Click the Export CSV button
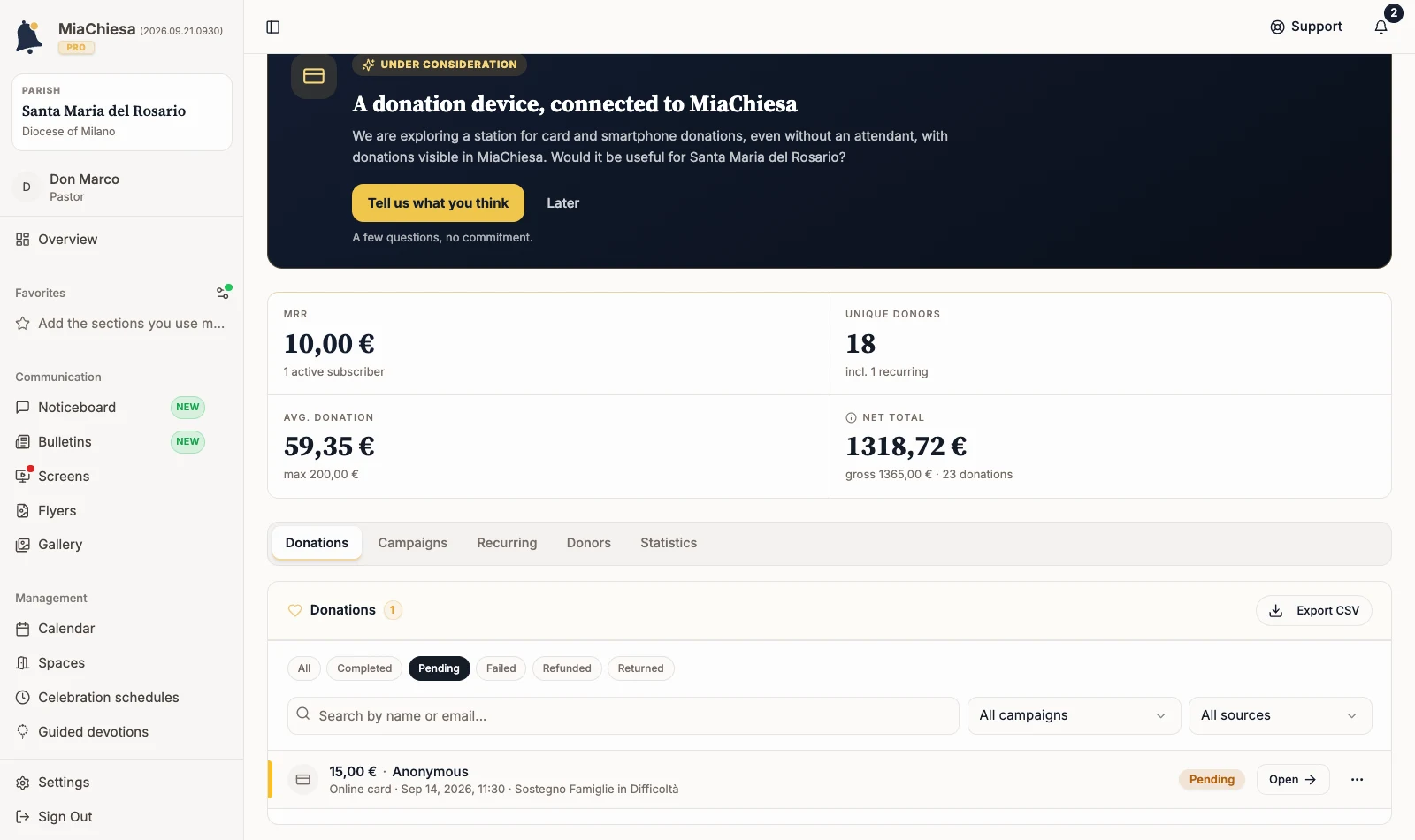 click(x=1314, y=610)
